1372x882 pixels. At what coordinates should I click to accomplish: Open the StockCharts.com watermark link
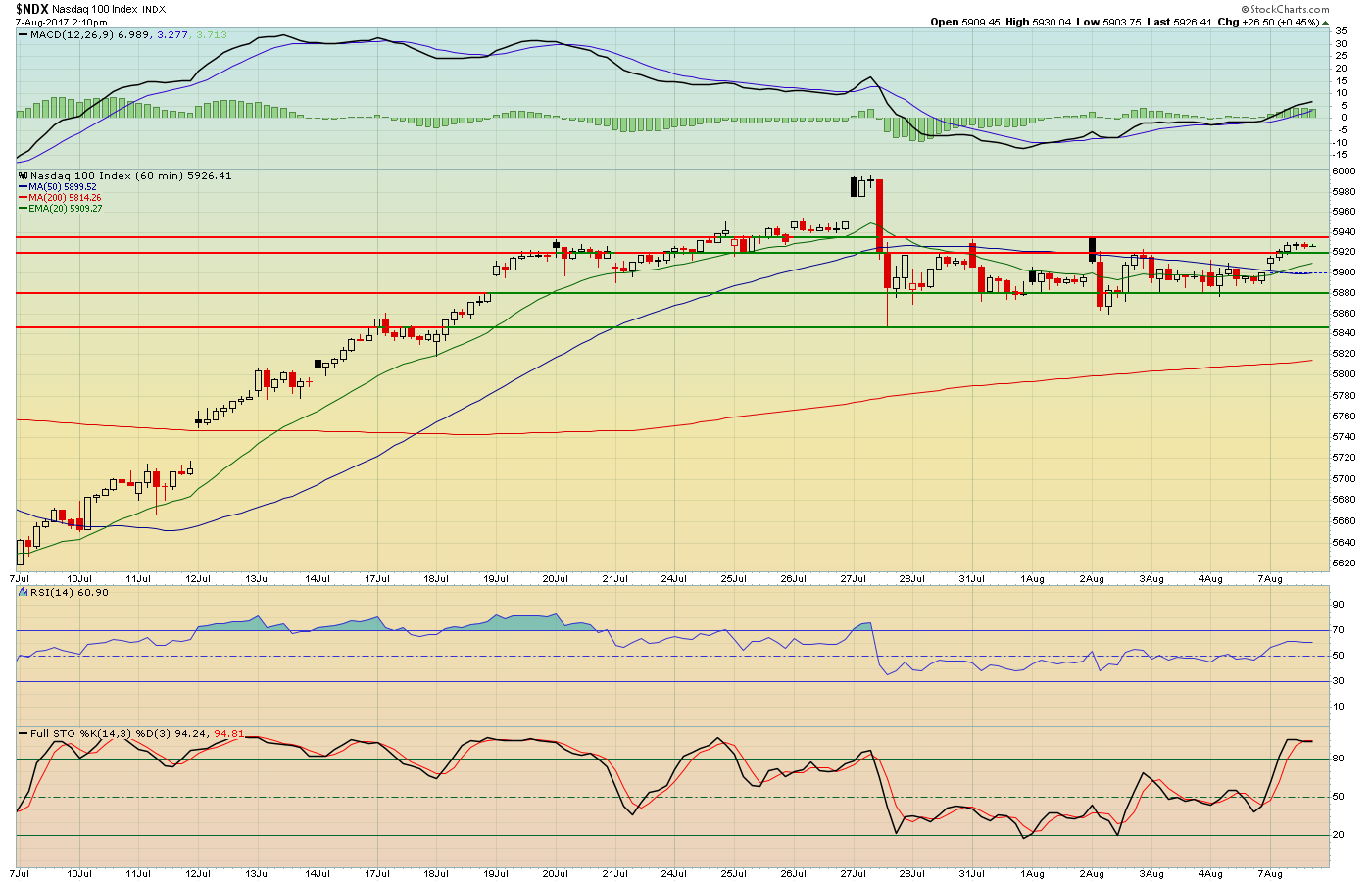click(1285, 10)
